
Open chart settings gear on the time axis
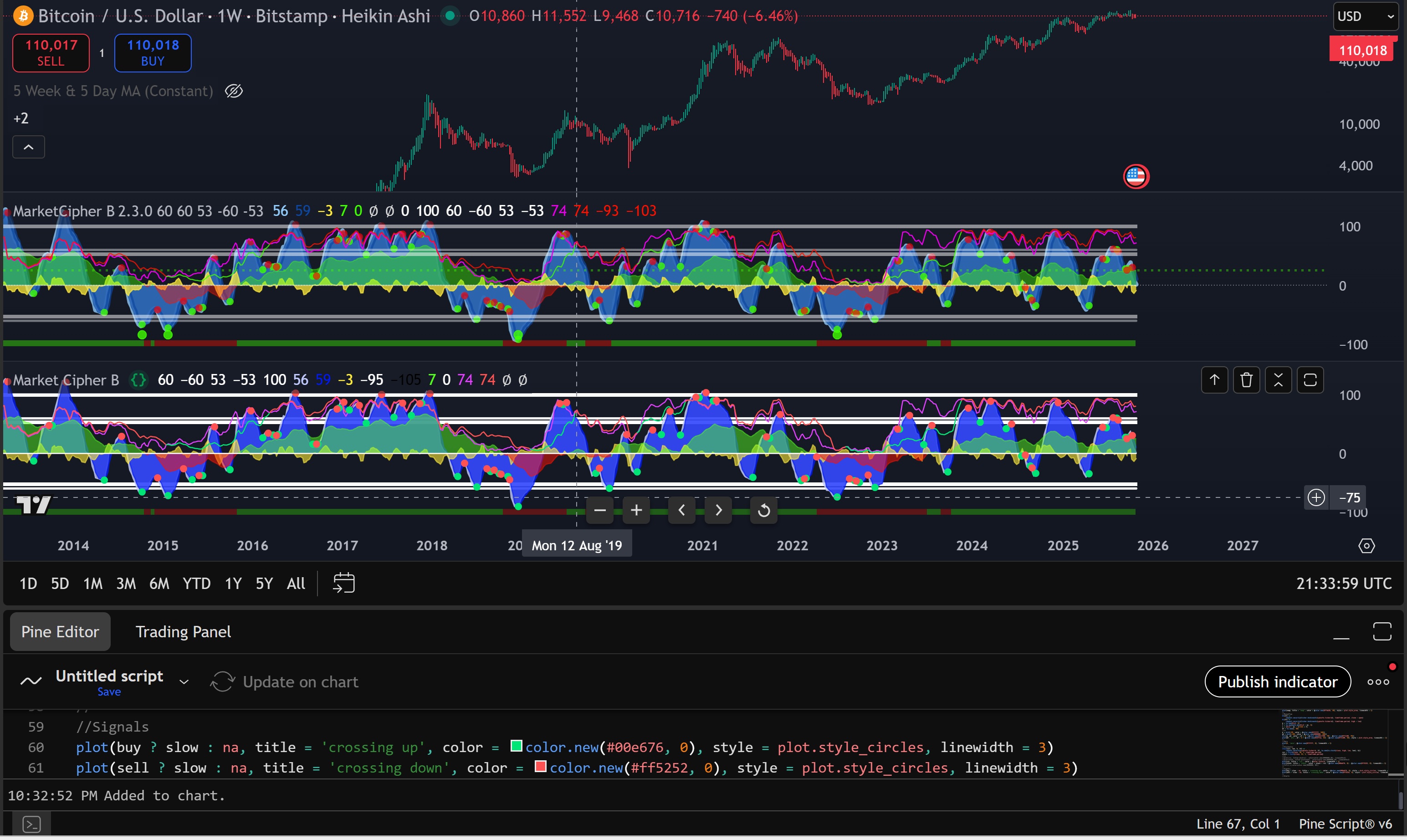[1366, 546]
